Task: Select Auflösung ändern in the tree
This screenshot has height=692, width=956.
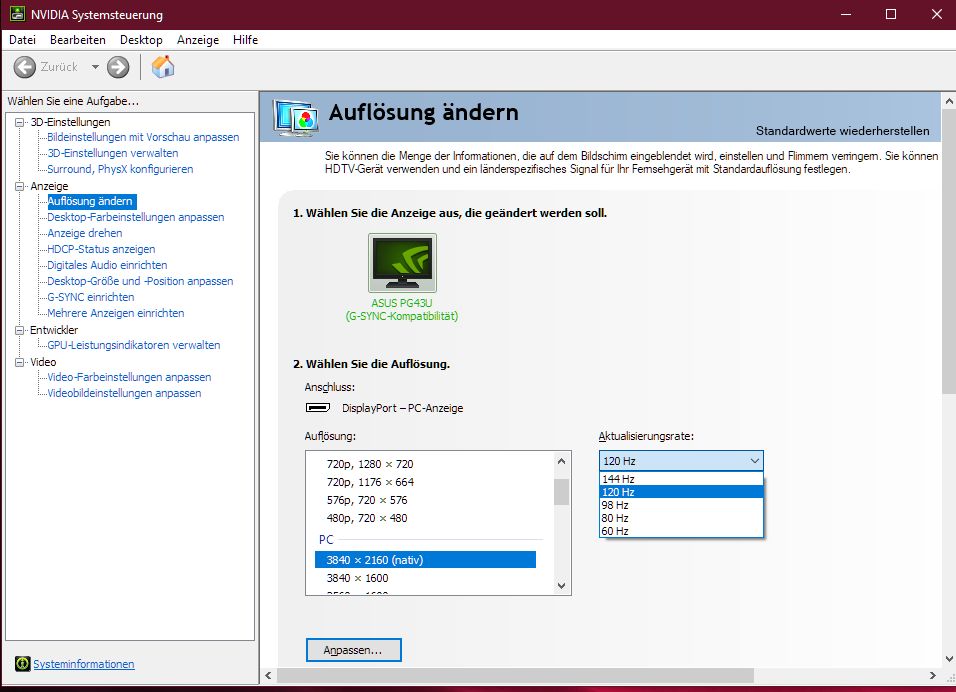Action: [91, 201]
